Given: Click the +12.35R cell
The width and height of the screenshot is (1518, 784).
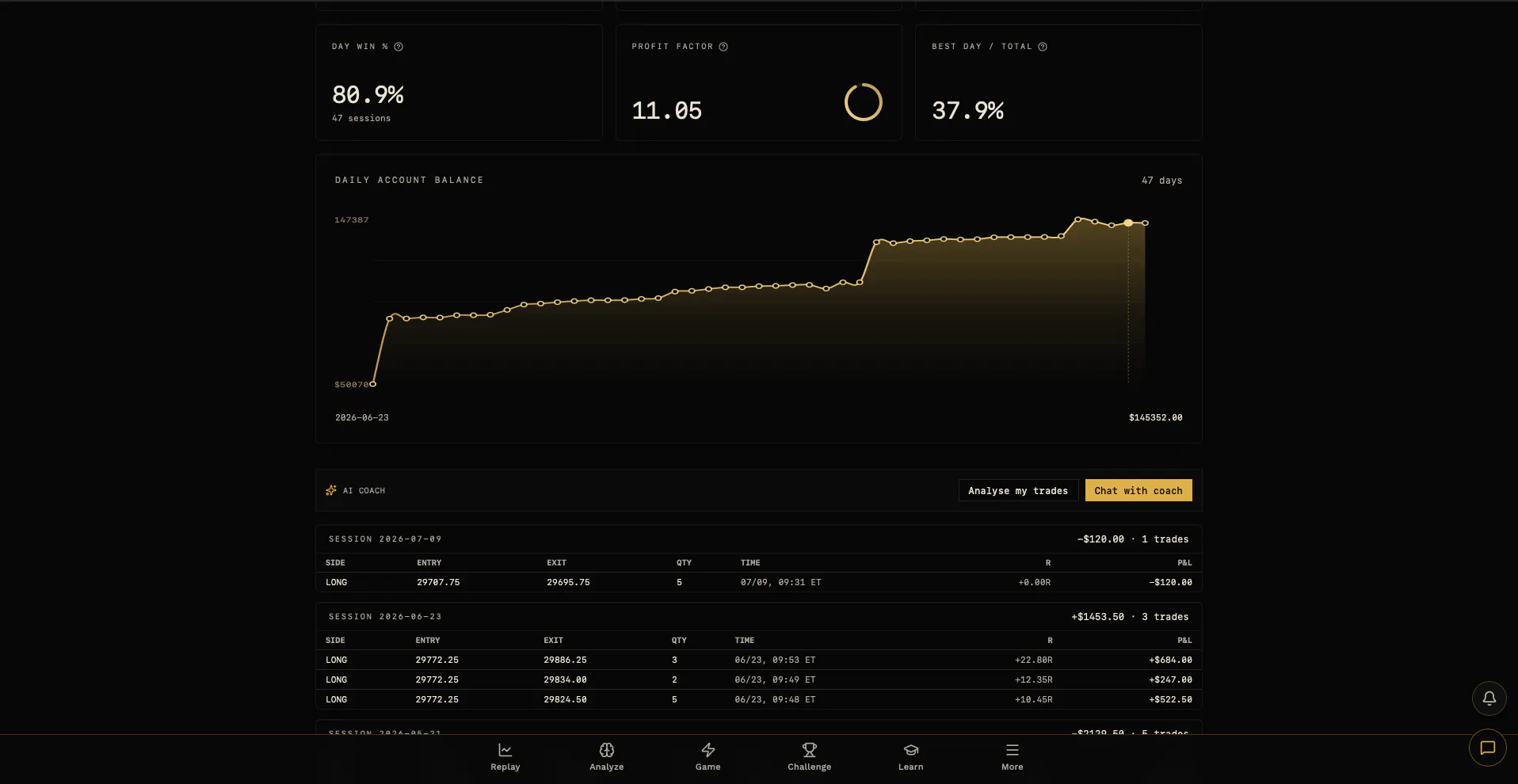Looking at the screenshot, I should click(1033, 679).
